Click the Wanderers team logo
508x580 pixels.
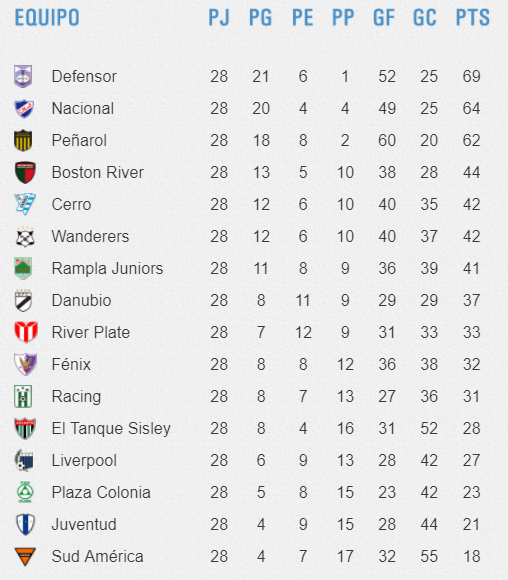[25, 237]
